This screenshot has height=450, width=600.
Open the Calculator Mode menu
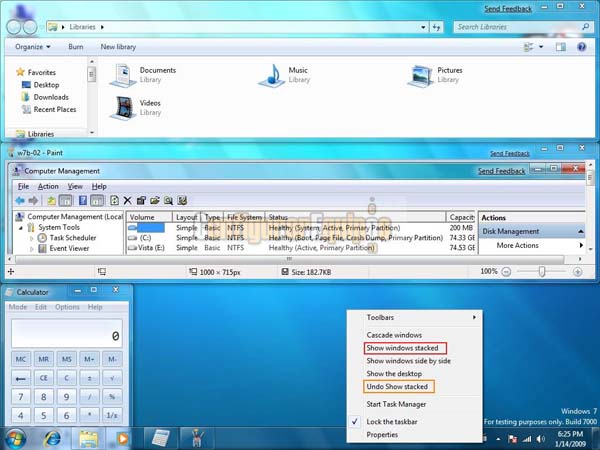coord(18,307)
